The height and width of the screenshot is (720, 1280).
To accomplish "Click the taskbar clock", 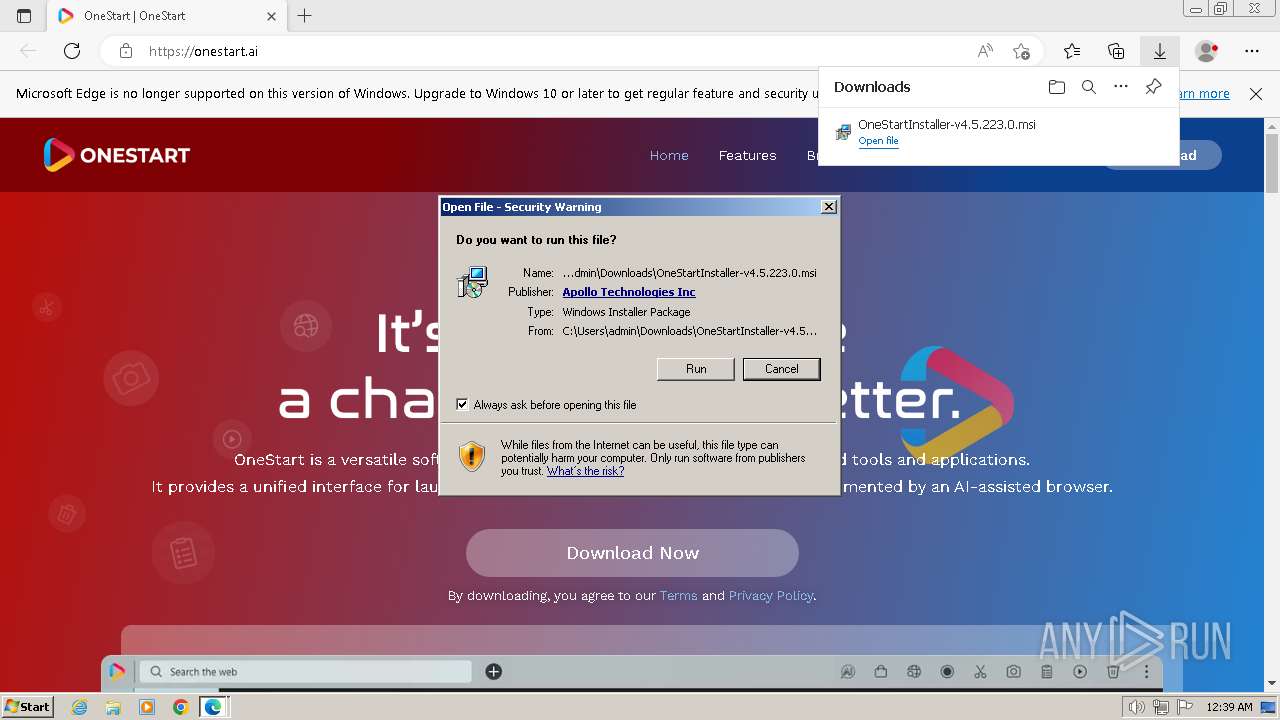I will click(x=1229, y=707).
